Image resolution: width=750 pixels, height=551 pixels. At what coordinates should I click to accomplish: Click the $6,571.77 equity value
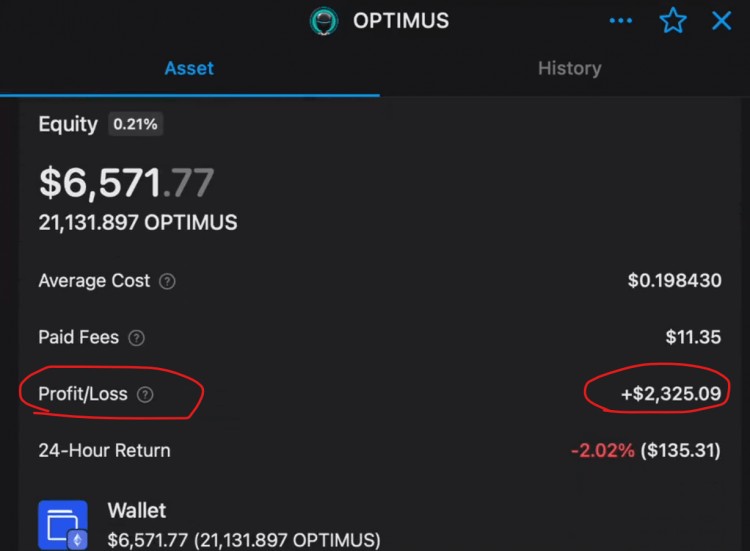(x=126, y=183)
